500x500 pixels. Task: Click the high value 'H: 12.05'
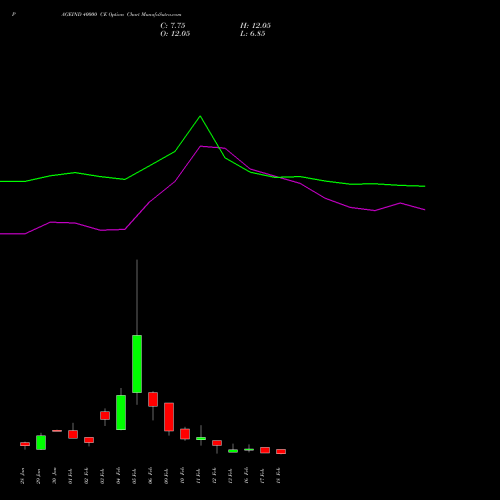coord(255,26)
